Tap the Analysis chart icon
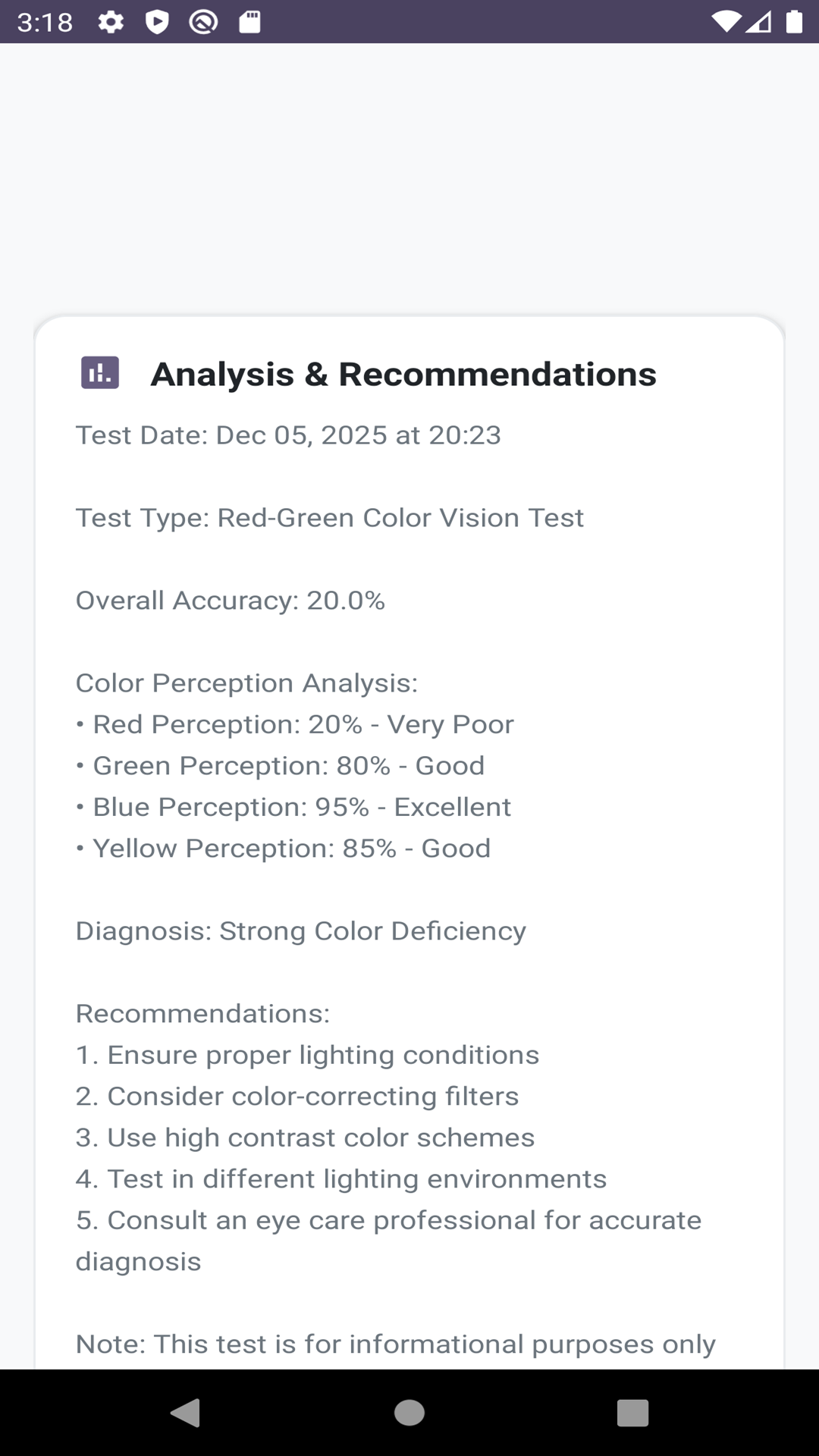Screen dimensions: 819x1456 click(100, 373)
